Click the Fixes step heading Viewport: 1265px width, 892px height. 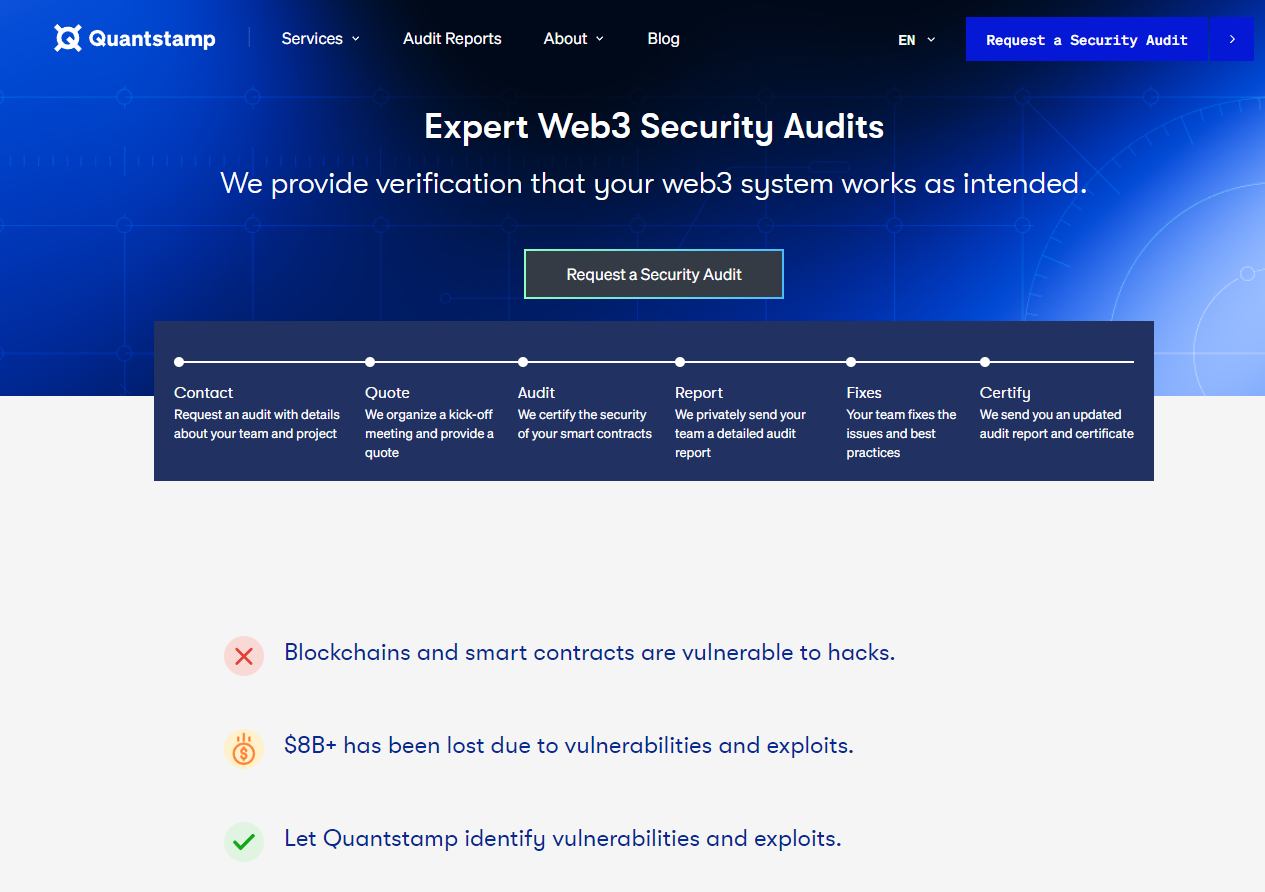[864, 393]
